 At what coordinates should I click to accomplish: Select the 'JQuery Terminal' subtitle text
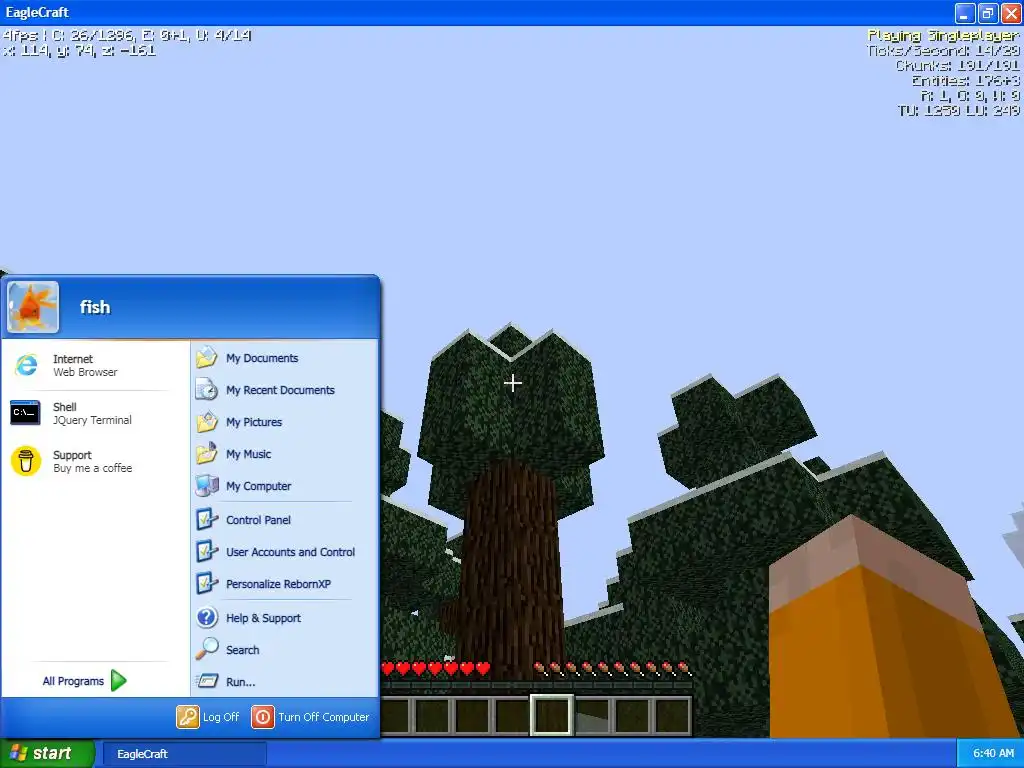[x=92, y=421]
